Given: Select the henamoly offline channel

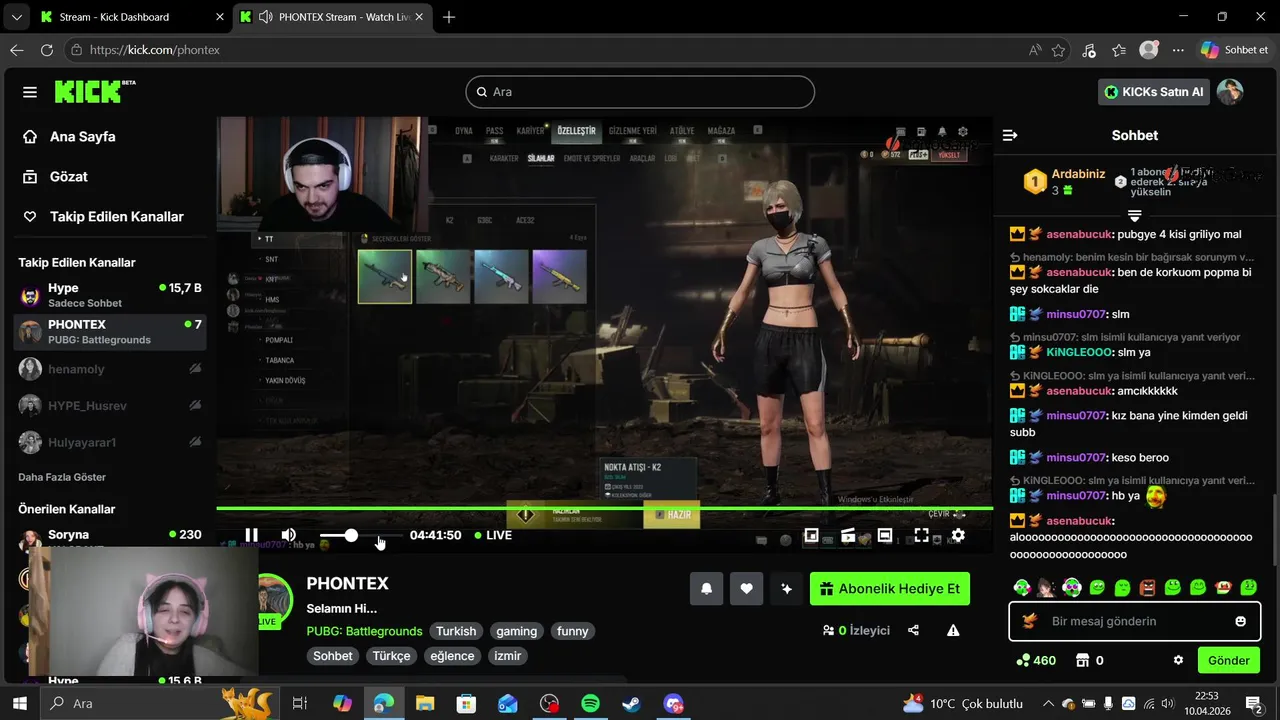Looking at the screenshot, I should (x=110, y=369).
